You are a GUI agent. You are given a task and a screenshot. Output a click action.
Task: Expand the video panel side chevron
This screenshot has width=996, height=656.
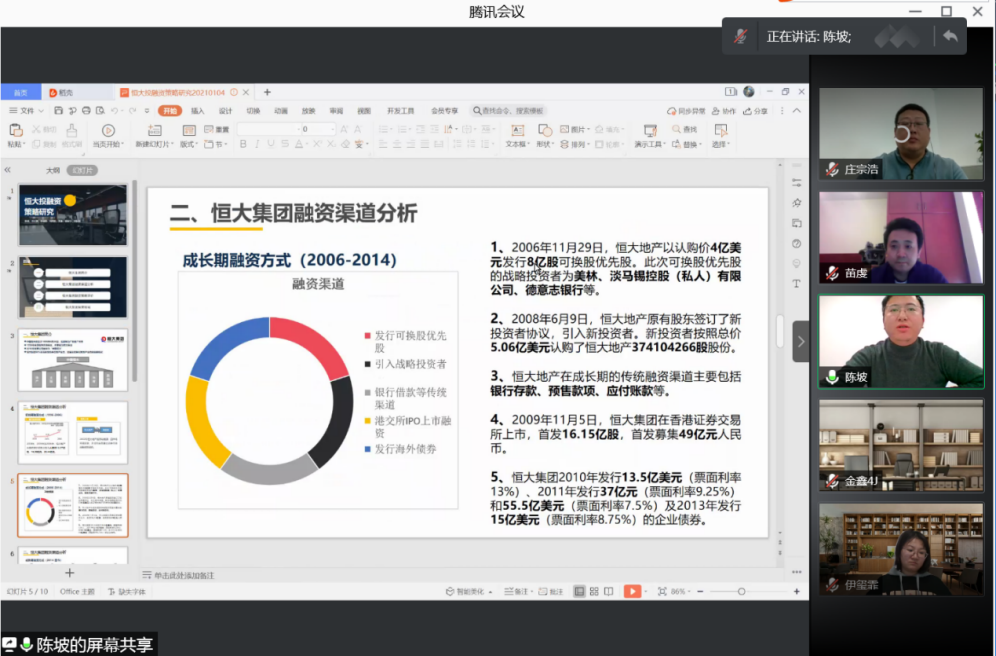[x=801, y=341]
